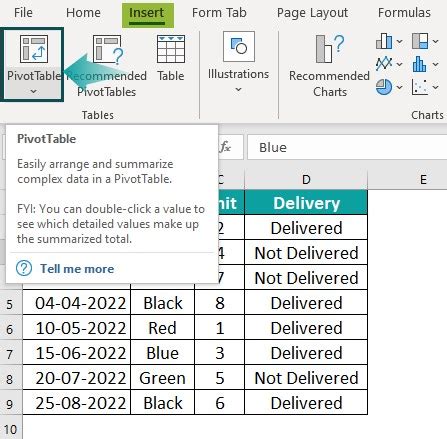This screenshot has width=447, height=439.
Task: Click the formula bar showing Blue
Action: (x=347, y=147)
